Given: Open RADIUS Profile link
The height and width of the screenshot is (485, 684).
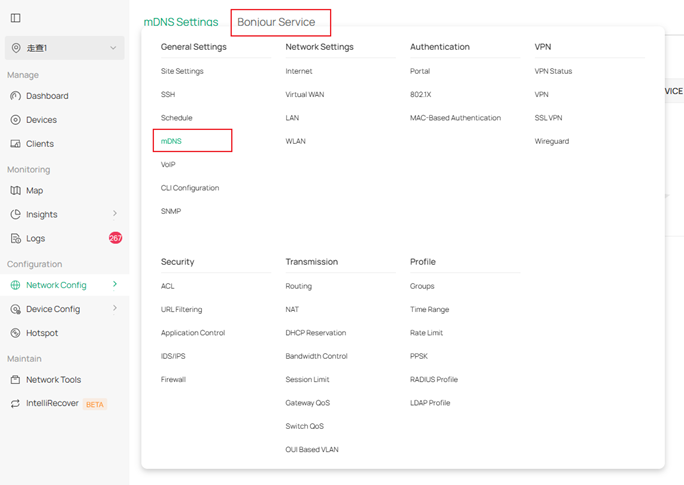Looking at the screenshot, I should tap(434, 379).
